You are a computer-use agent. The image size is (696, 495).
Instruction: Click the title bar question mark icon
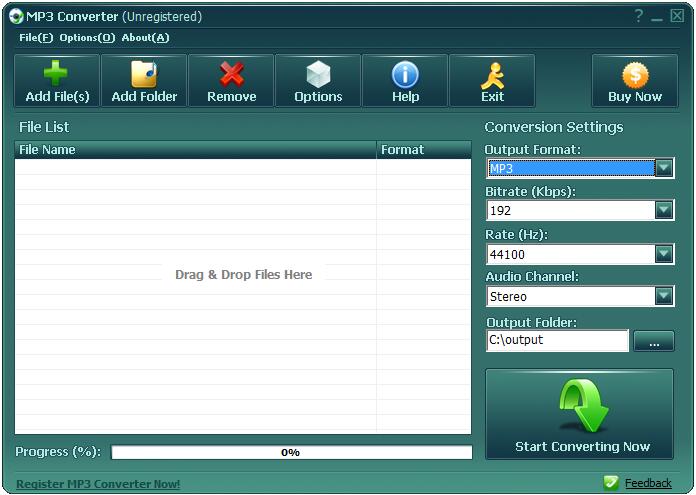pos(639,17)
